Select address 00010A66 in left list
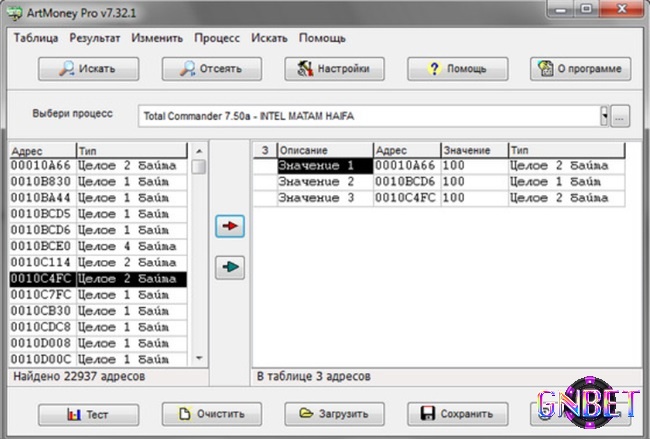 pyautogui.click(x=98, y=166)
